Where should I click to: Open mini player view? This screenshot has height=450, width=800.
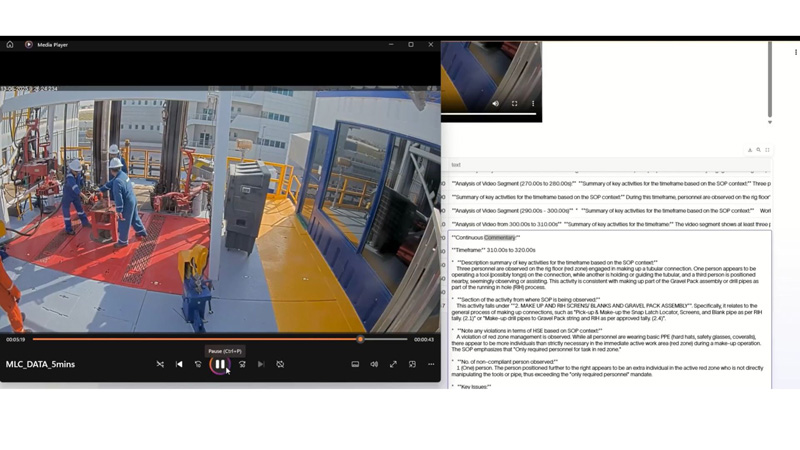coord(412,364)
